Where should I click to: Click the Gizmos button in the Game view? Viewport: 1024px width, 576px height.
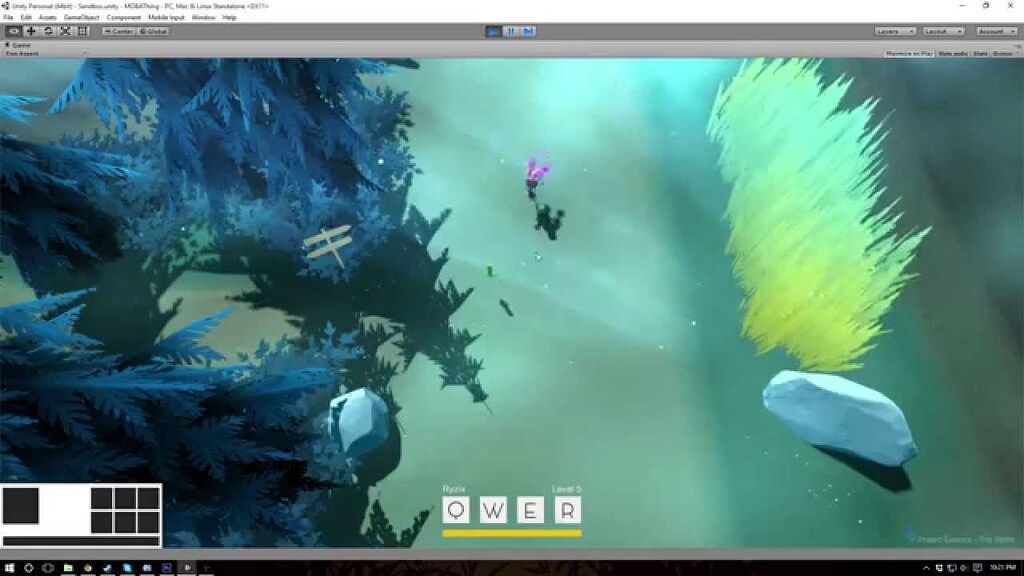(1003, 52)
